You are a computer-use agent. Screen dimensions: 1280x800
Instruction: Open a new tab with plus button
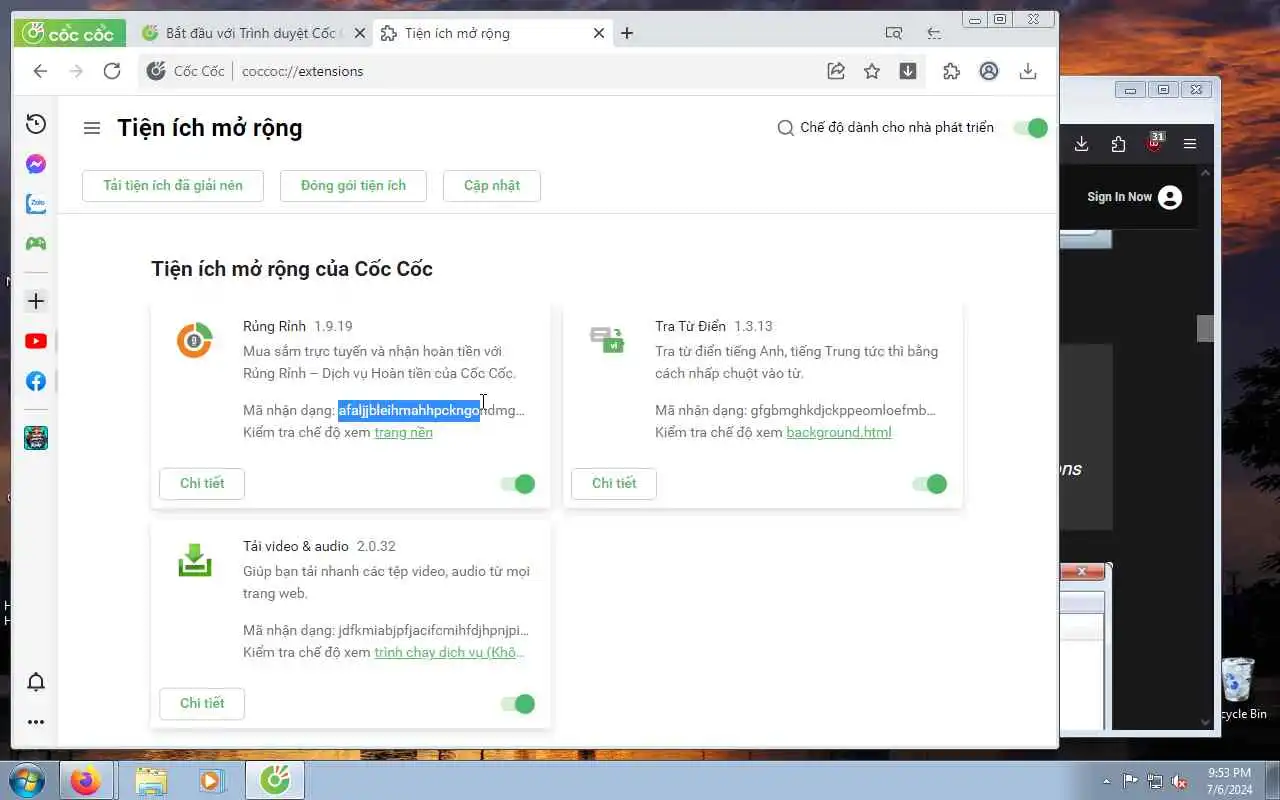pos(627,33)
